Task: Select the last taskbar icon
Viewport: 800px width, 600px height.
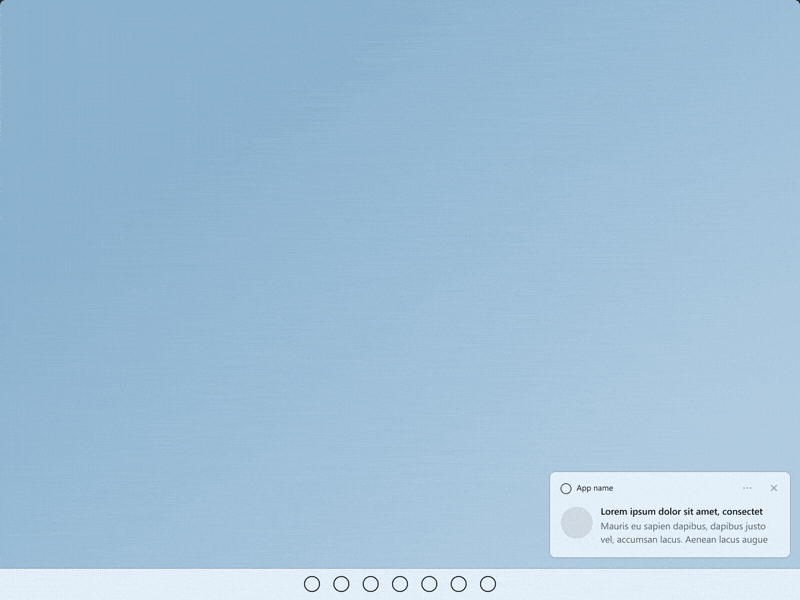Action: (487, 582)
